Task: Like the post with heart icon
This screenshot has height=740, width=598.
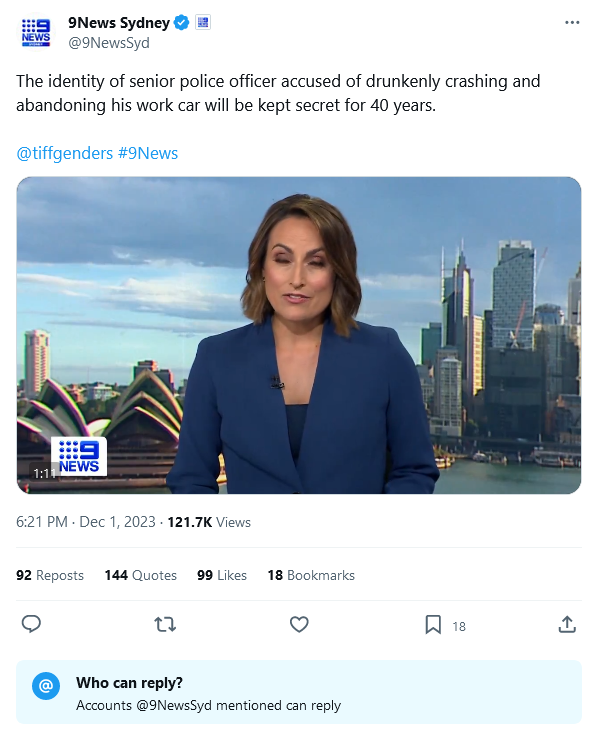Action: (x=299, y=624)
